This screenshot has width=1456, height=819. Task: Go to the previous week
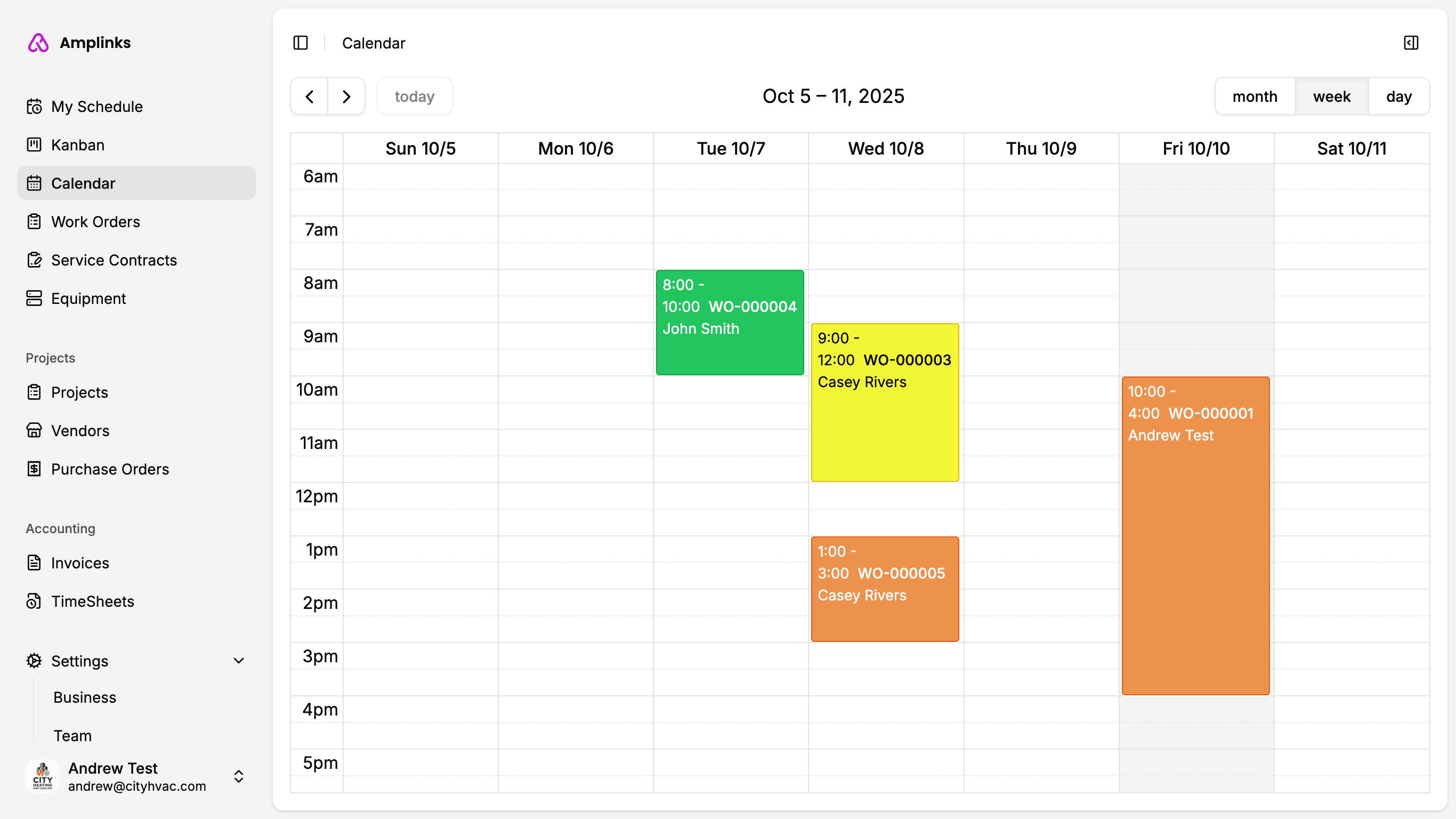tap(310, 97)
